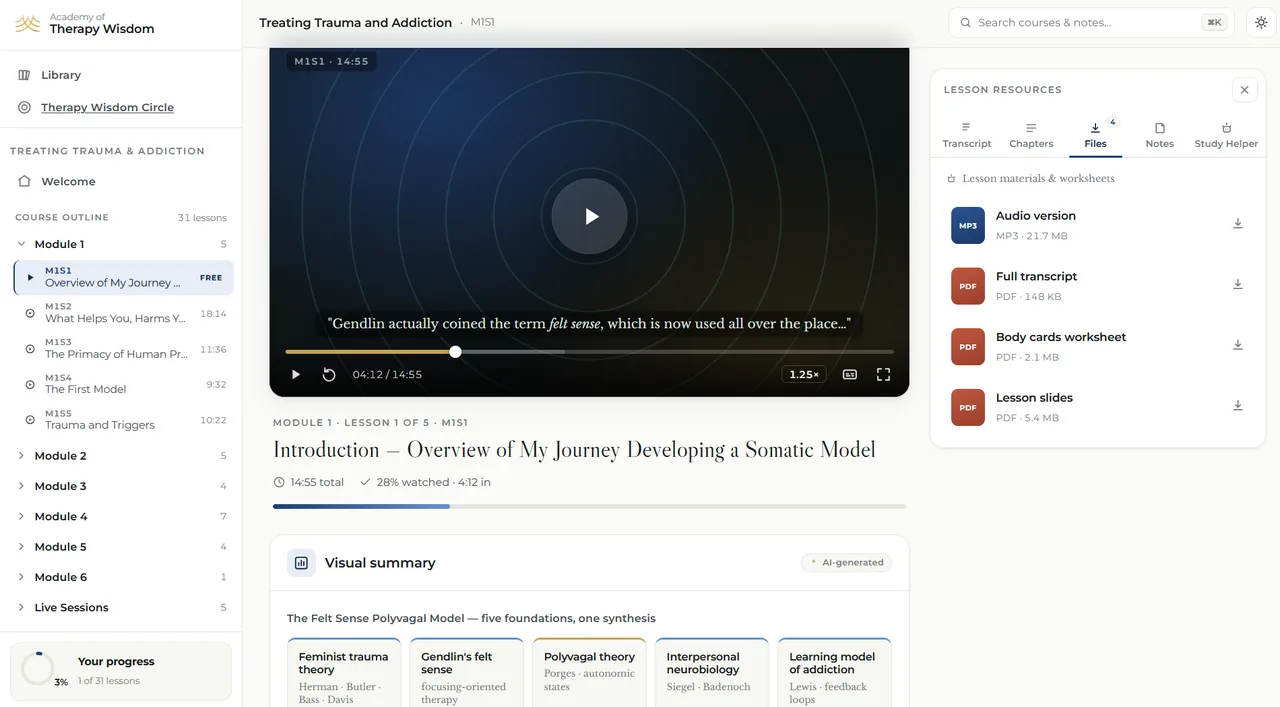Viewport: 1280px width, 707px height.
Task: Click the 14:55 total clock icon
Action: coord(279,482)
